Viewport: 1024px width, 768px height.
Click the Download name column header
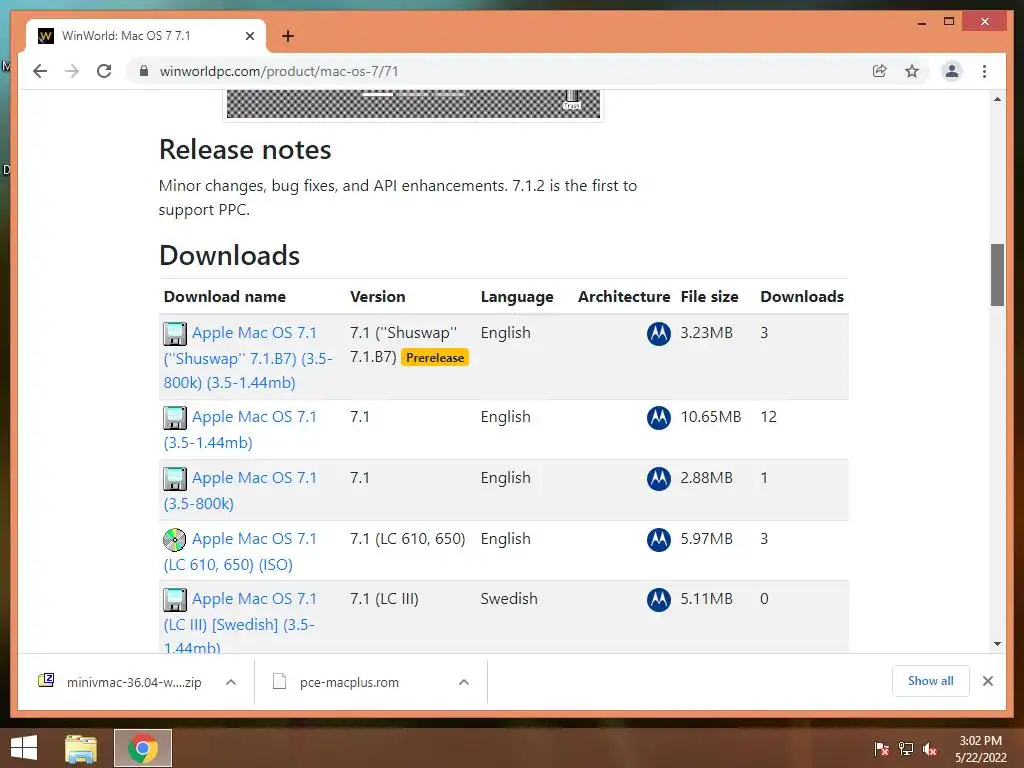225,296
